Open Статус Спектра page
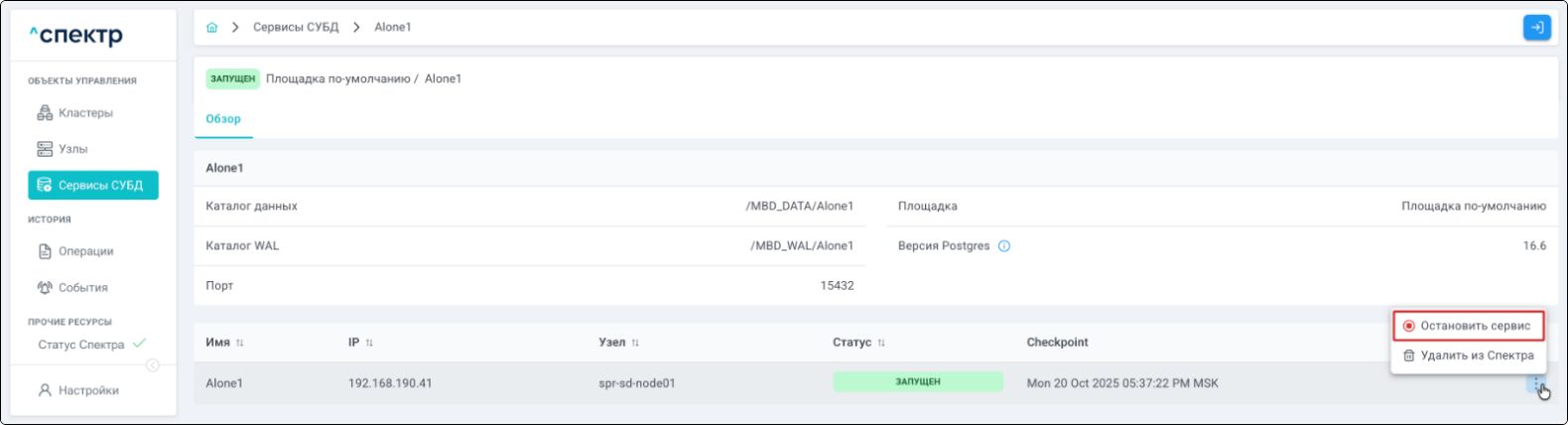Screen dimensions: 1568x425 click(81, 345)
